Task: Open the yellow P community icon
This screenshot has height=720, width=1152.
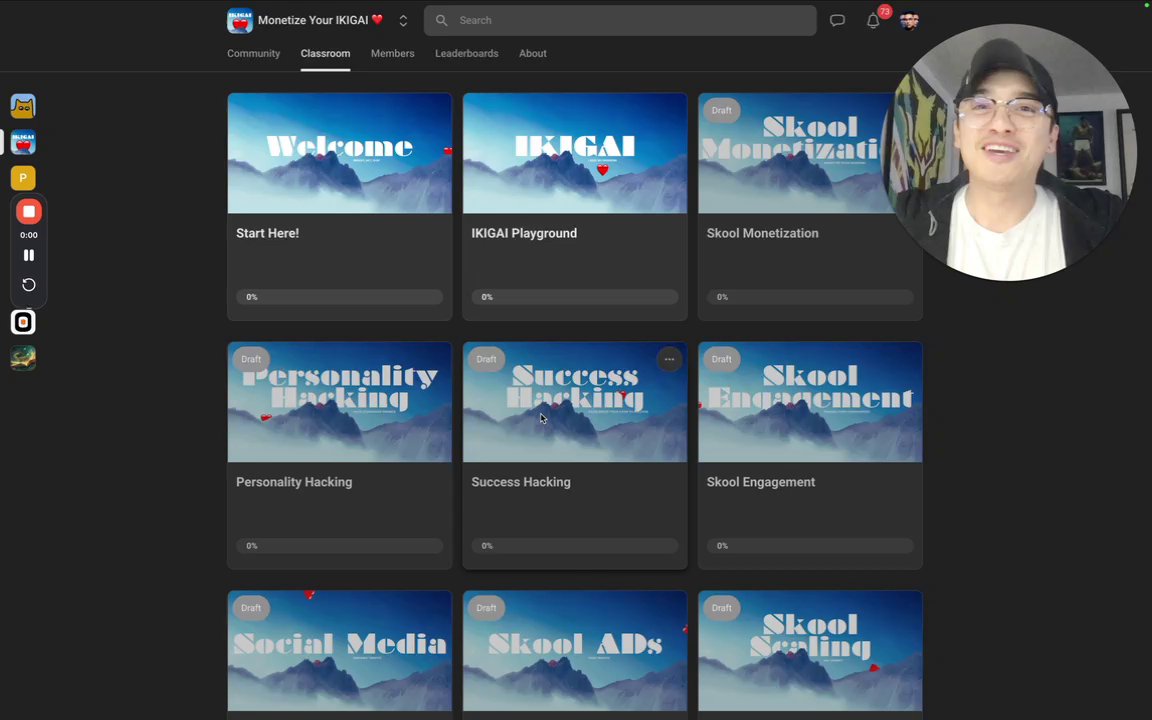Action: tap(23, 178)
